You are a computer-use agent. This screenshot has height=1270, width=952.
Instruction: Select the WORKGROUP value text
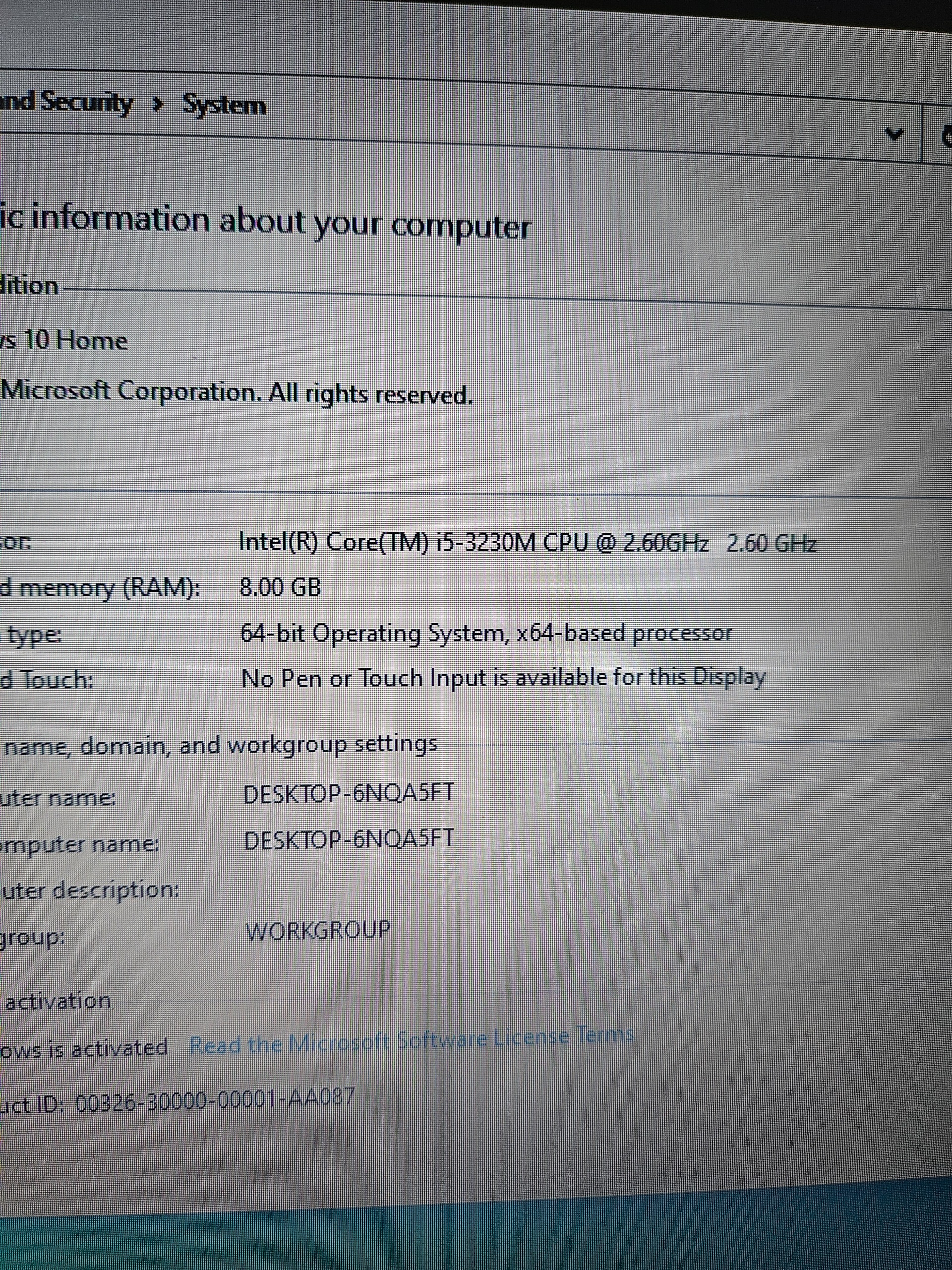(318, 930)
